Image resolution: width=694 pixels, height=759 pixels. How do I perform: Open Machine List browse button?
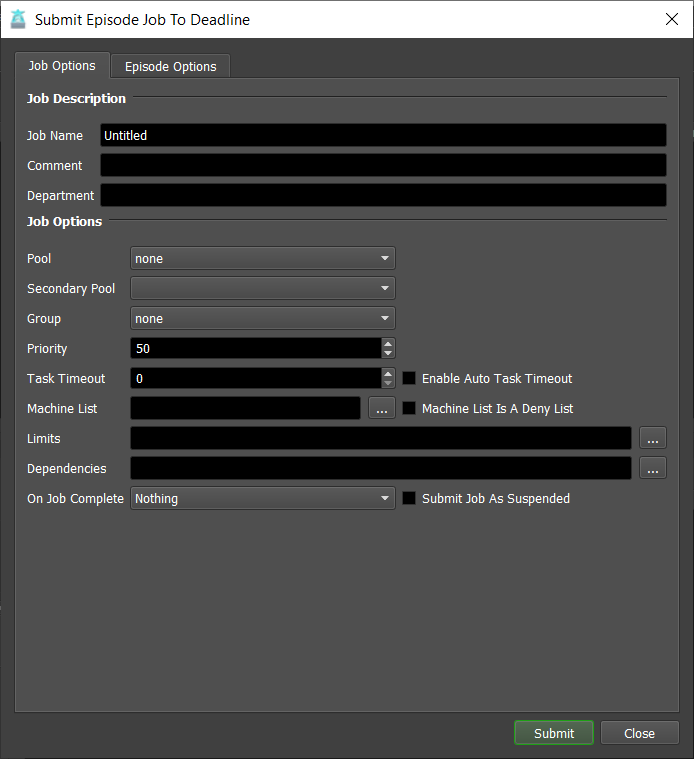click(x=382, y=408)
